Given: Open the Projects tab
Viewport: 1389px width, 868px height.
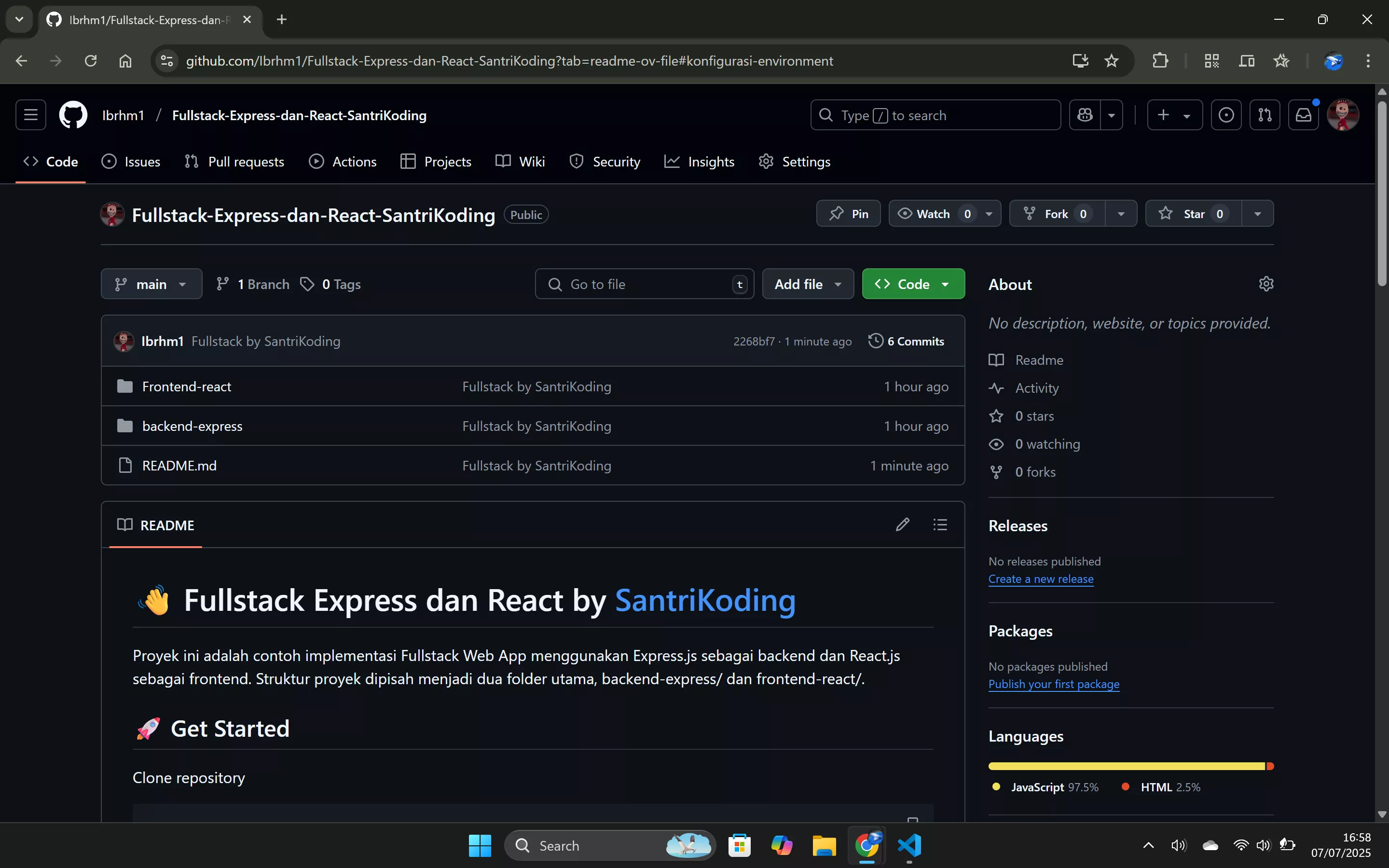Looking at the screenshot, I should [x=436, y=162].
